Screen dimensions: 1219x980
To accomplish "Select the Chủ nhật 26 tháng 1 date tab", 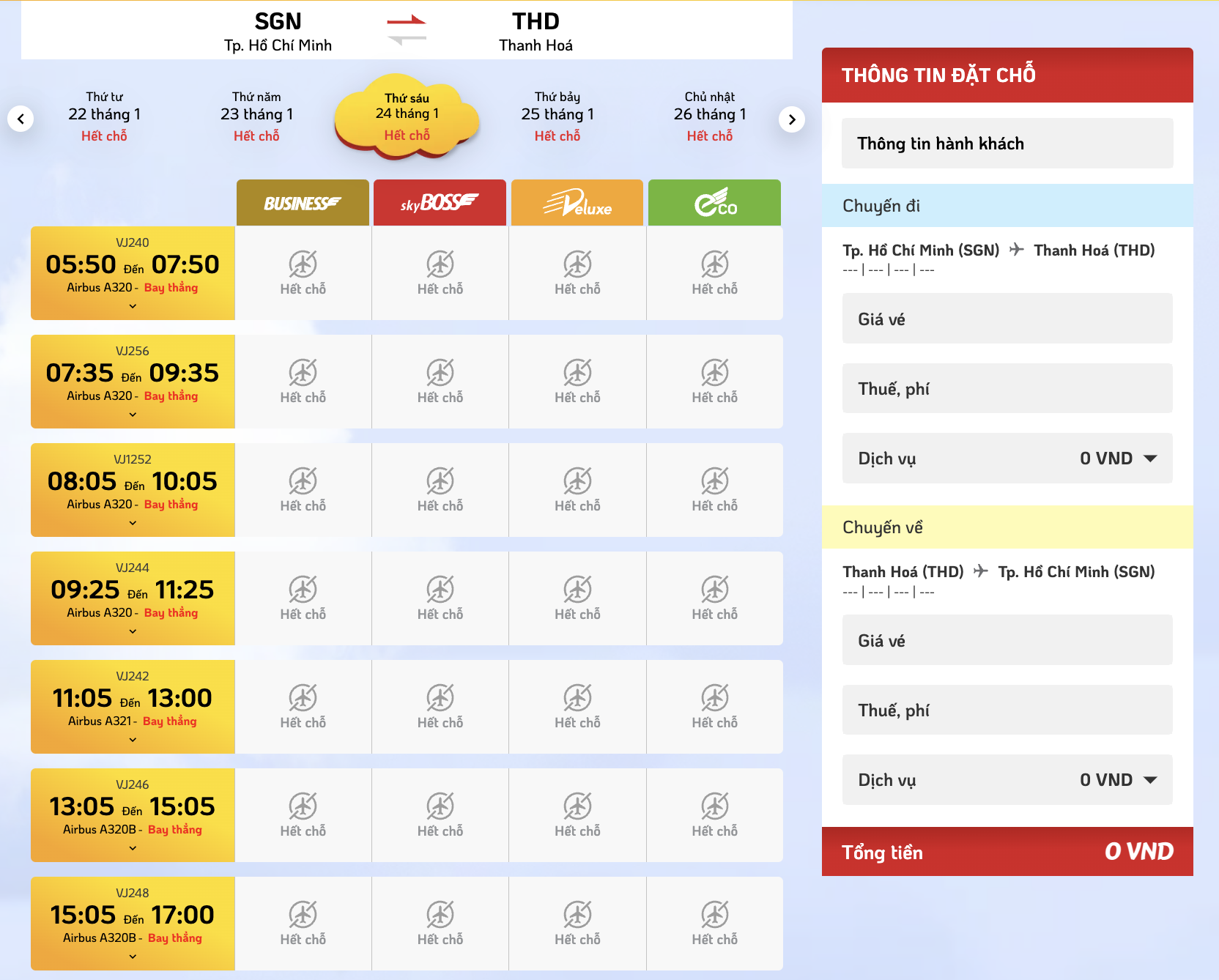I will pos(710,116).
